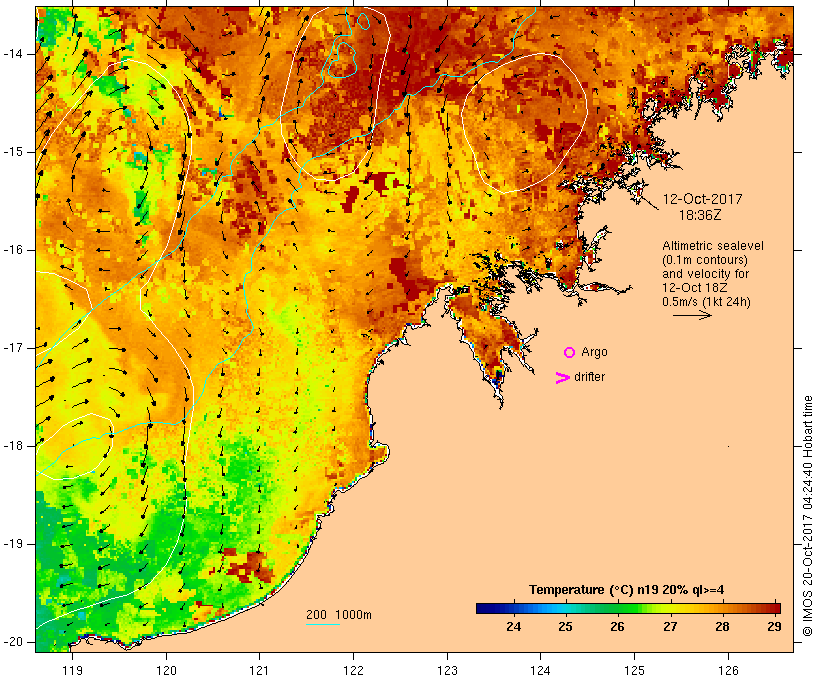Click the 'and velocity for' text line
Viewport: 820px width, 680px height.
705,274
